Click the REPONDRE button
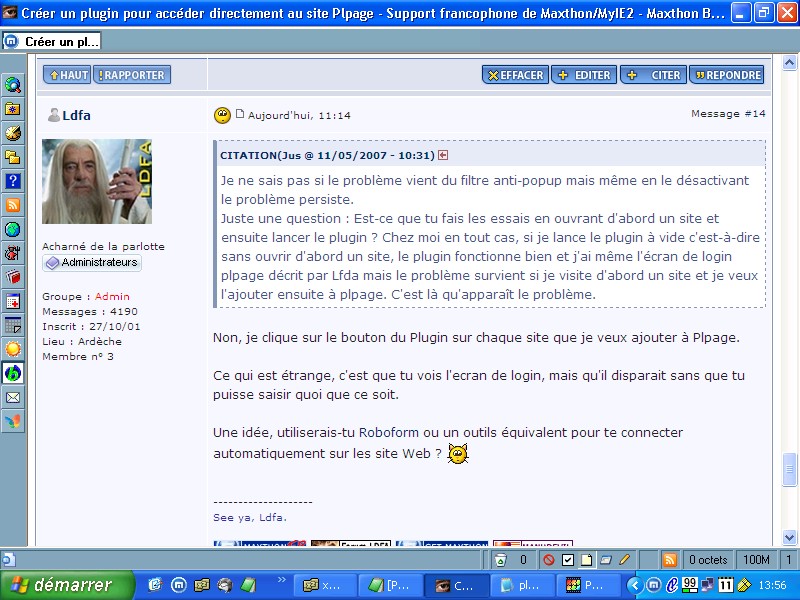This screenshot has width=800, height=600. coord(727,75)
